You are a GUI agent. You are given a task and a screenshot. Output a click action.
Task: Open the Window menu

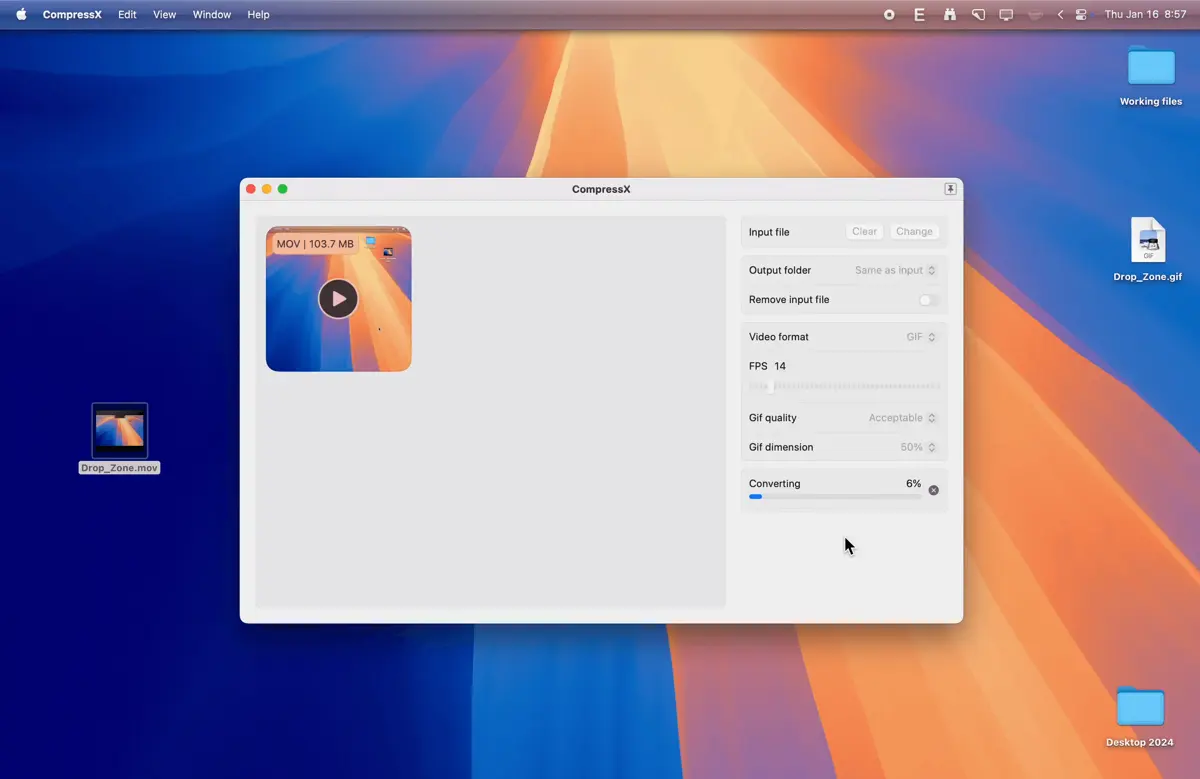(x=212, y=14)
